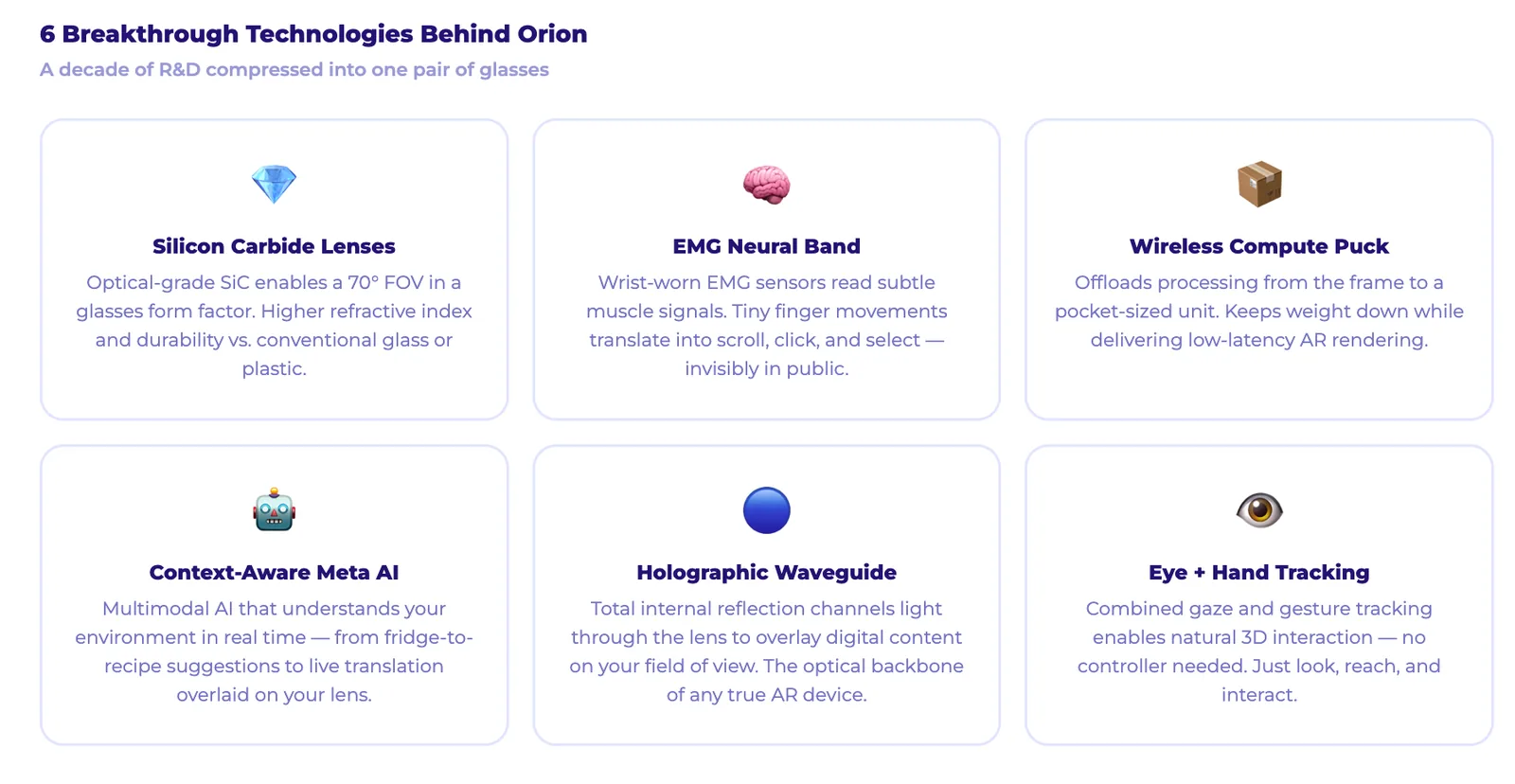1515x784 pixels.
Task: Open the Wireless Compute Puck title
Action: (x=1258, y=246)
